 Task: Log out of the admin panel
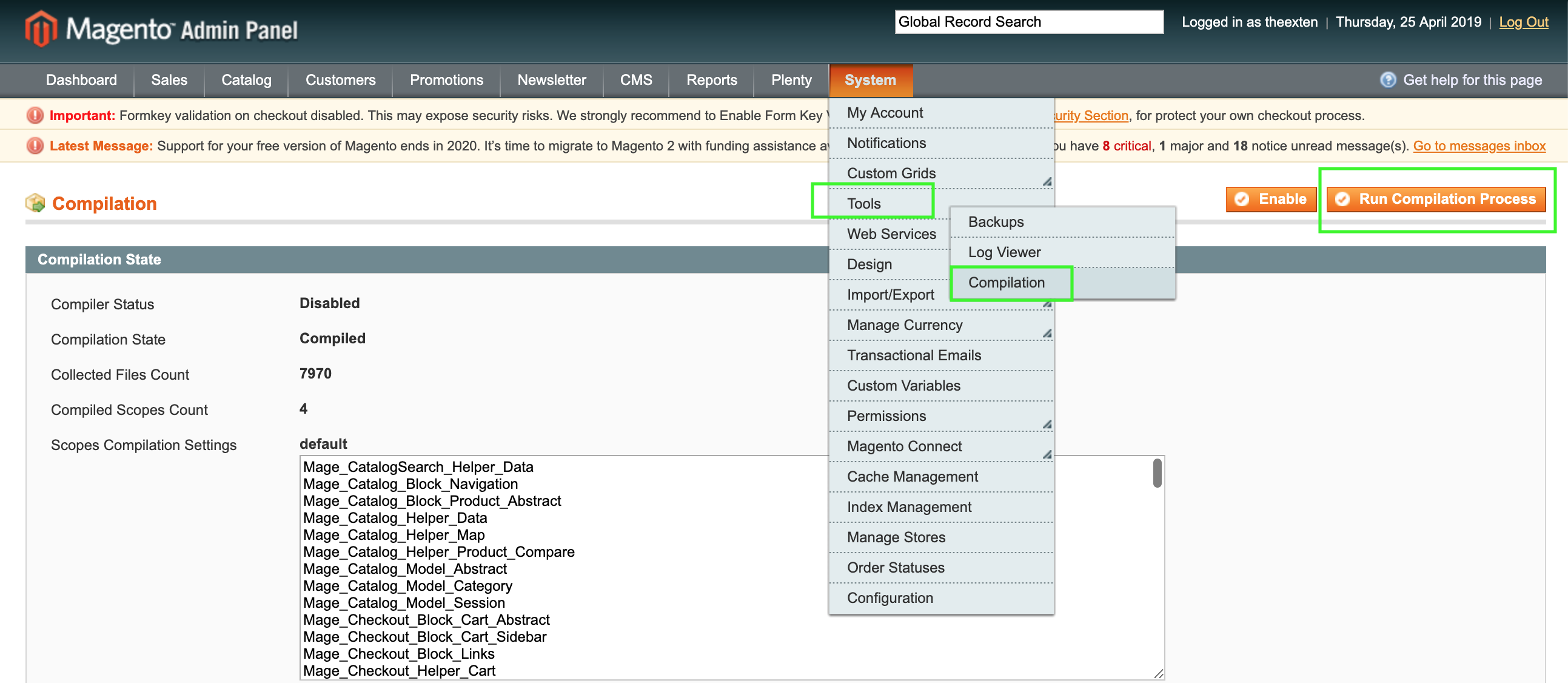(1523, 22)
